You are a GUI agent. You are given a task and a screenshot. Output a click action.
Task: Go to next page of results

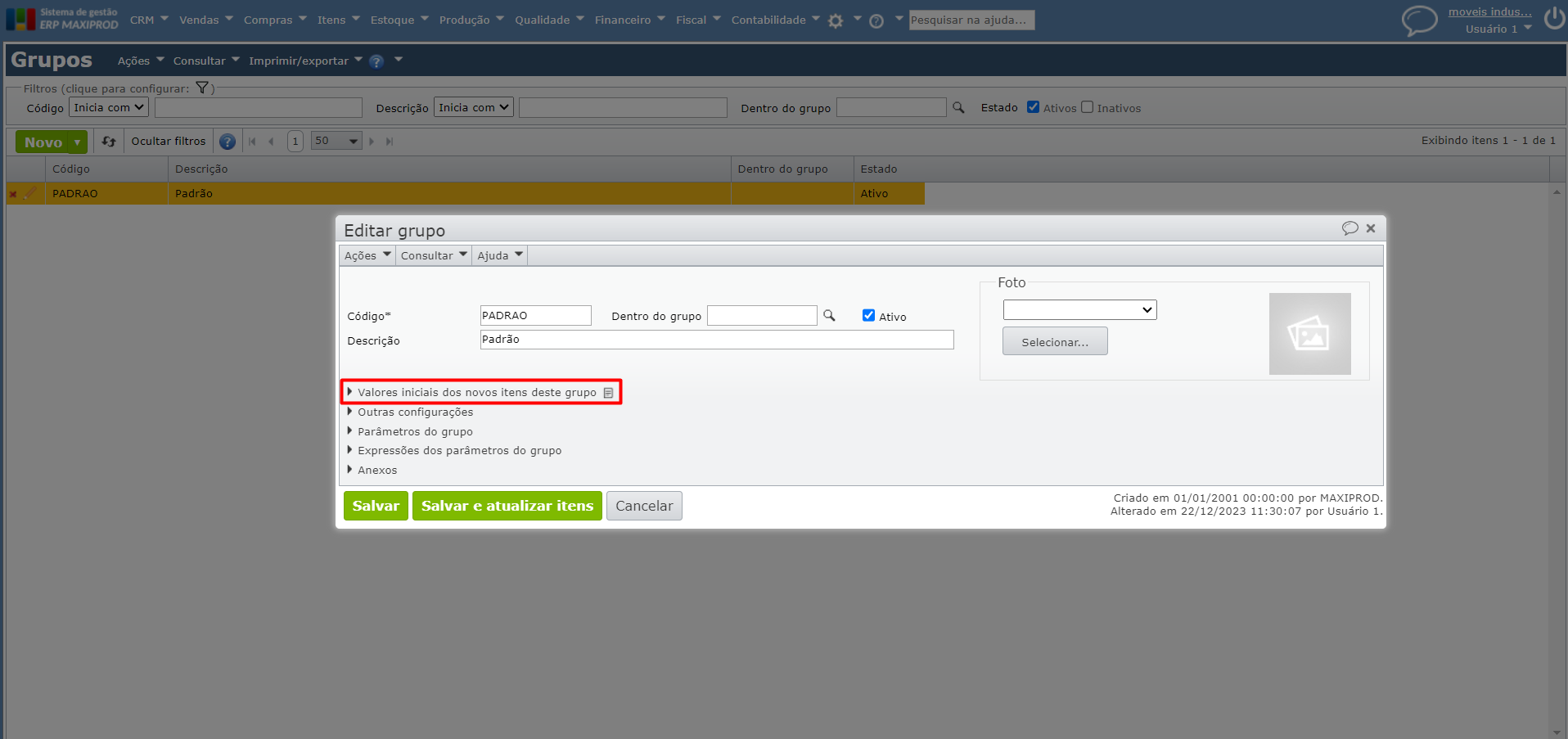(372, 142)
